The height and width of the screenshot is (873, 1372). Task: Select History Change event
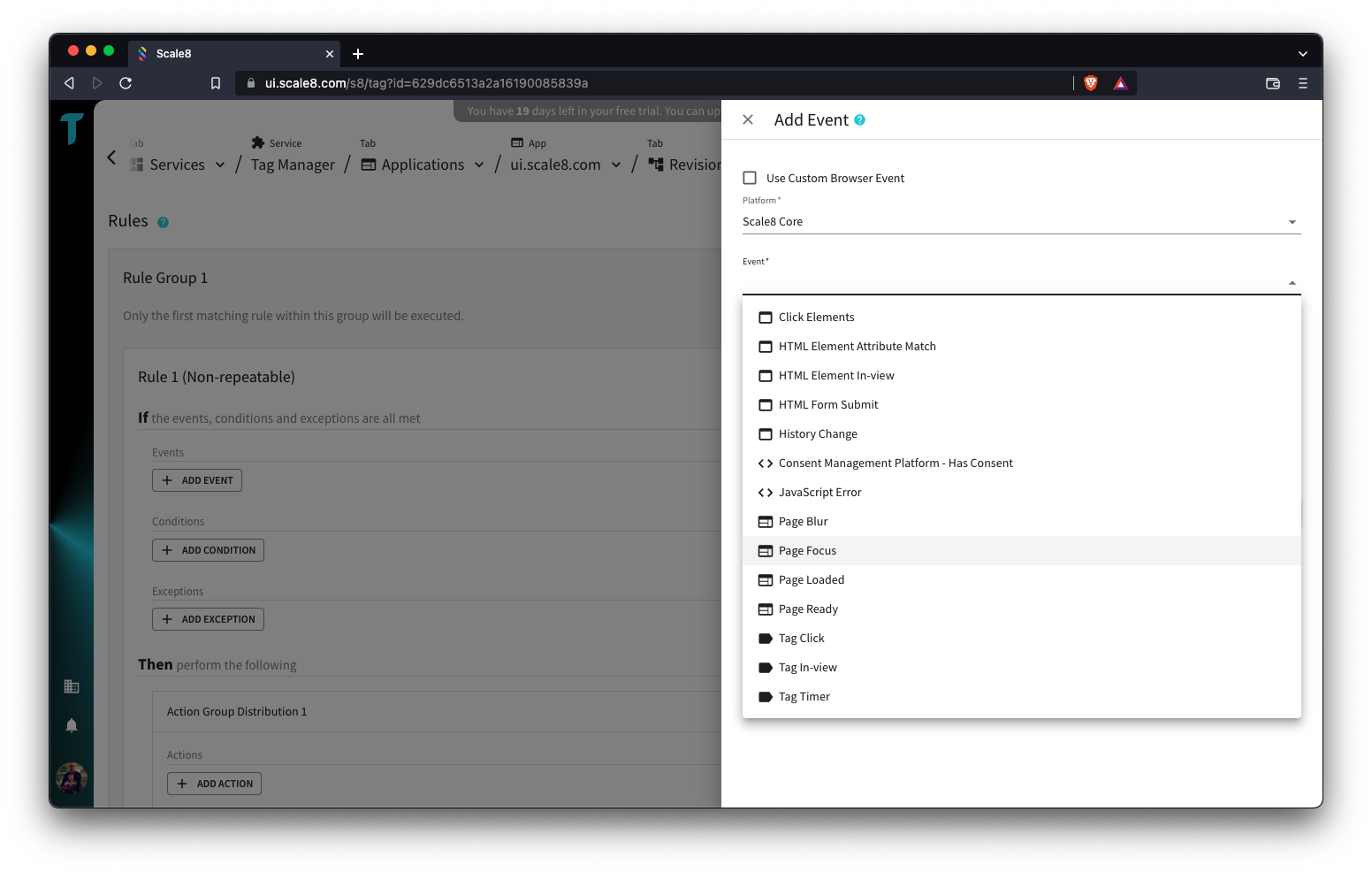pos(1021,434)
